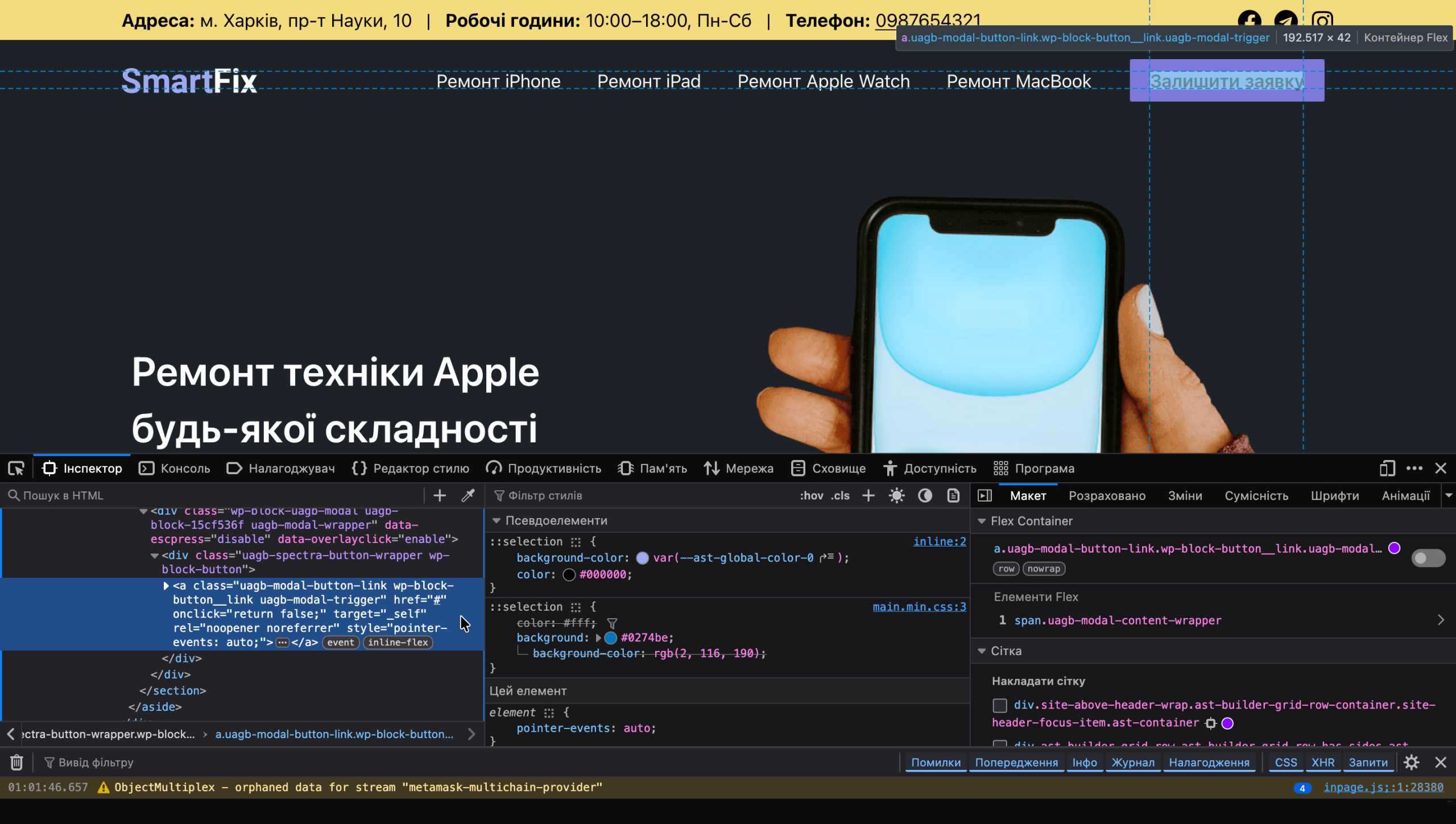This screenshot has width=1456, height=824.
Task: Open the Ремонт iPhone nav link
Action: pyautogui.click(x=498, y=81)
